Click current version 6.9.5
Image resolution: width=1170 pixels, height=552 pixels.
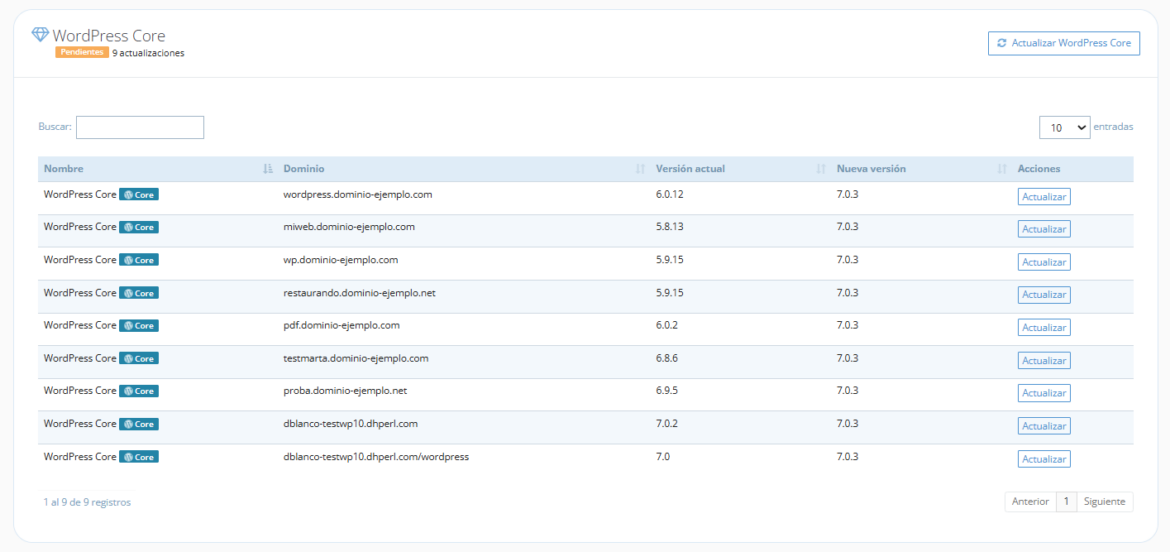(x=667, y=391)
